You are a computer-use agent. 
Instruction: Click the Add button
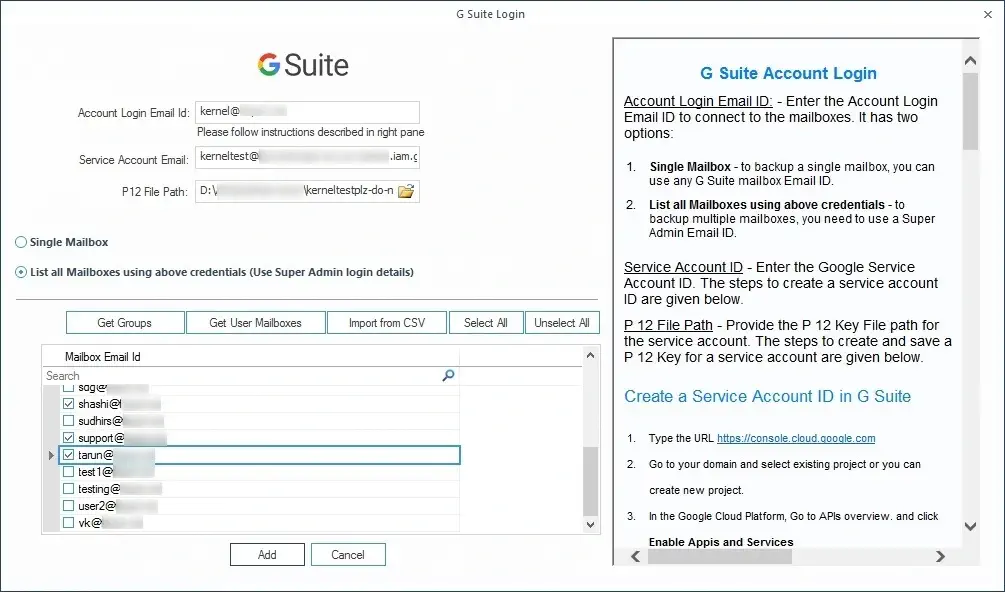[x=267, y=555]
